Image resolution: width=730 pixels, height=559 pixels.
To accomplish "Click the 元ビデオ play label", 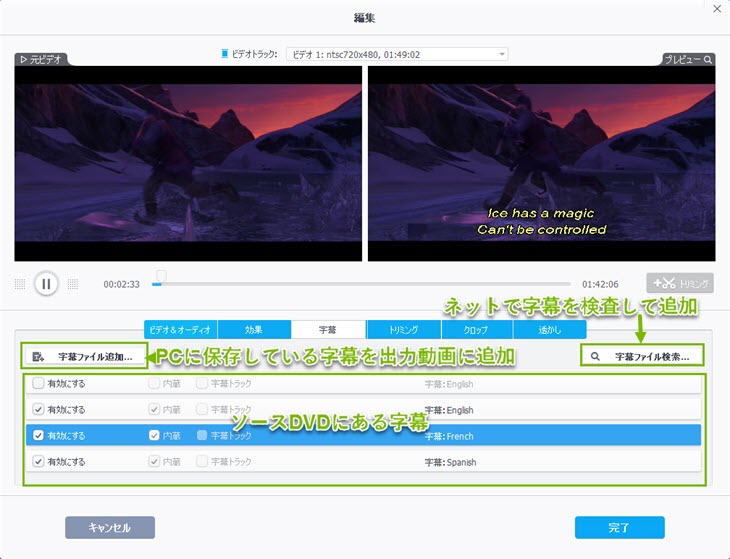I will point(41,60).
